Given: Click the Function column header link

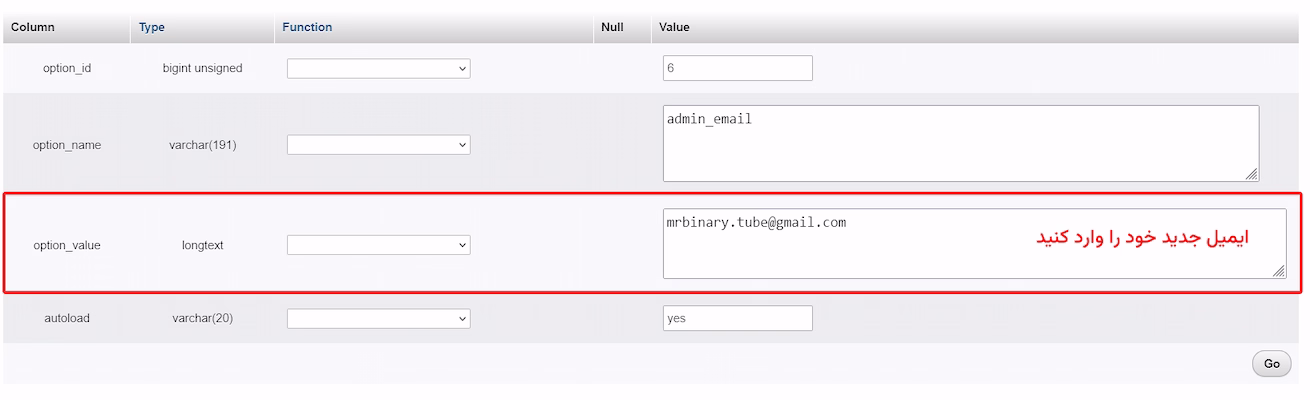Looking at the screenshot, I should pos(307,27).
